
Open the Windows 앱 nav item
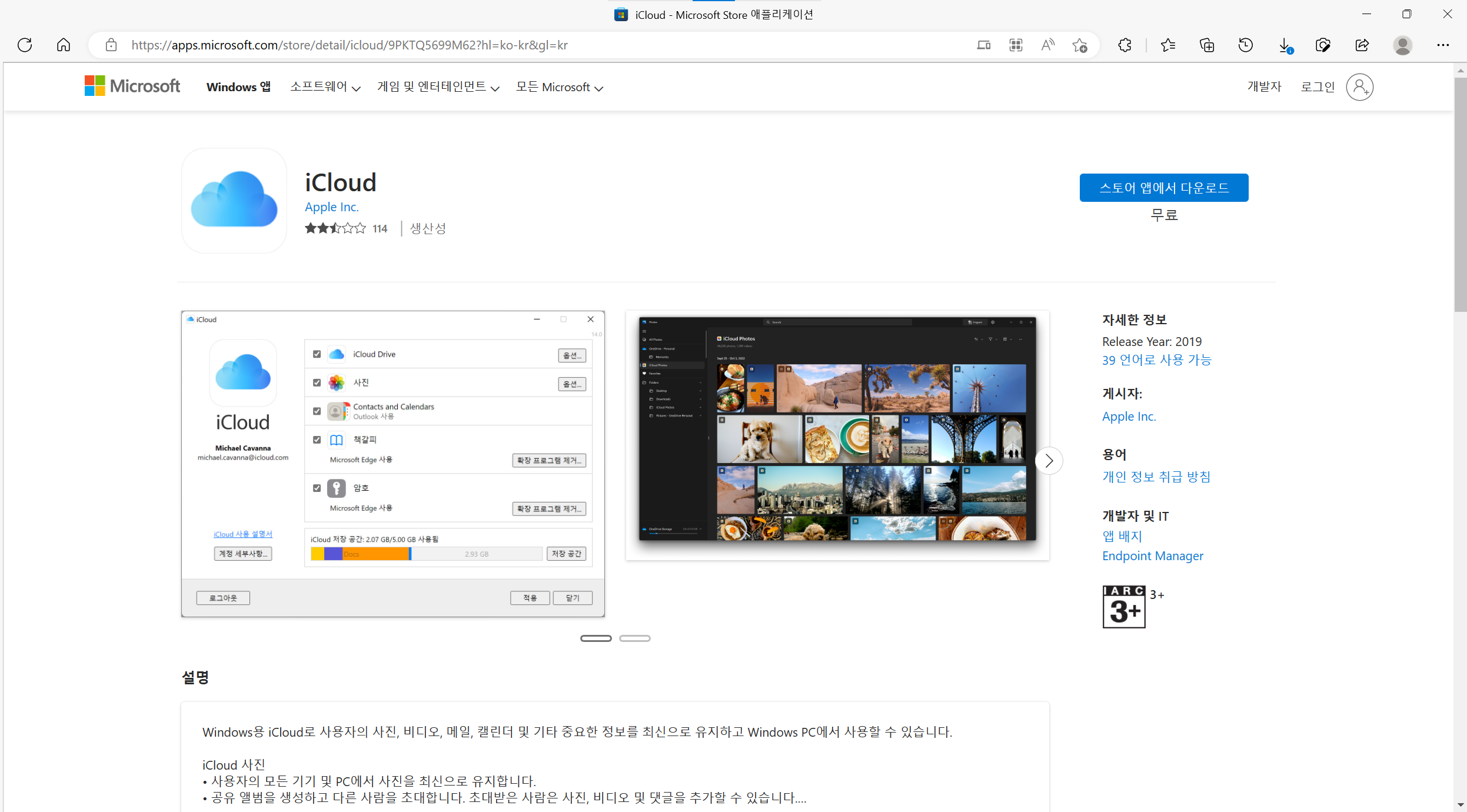[238, 87]
